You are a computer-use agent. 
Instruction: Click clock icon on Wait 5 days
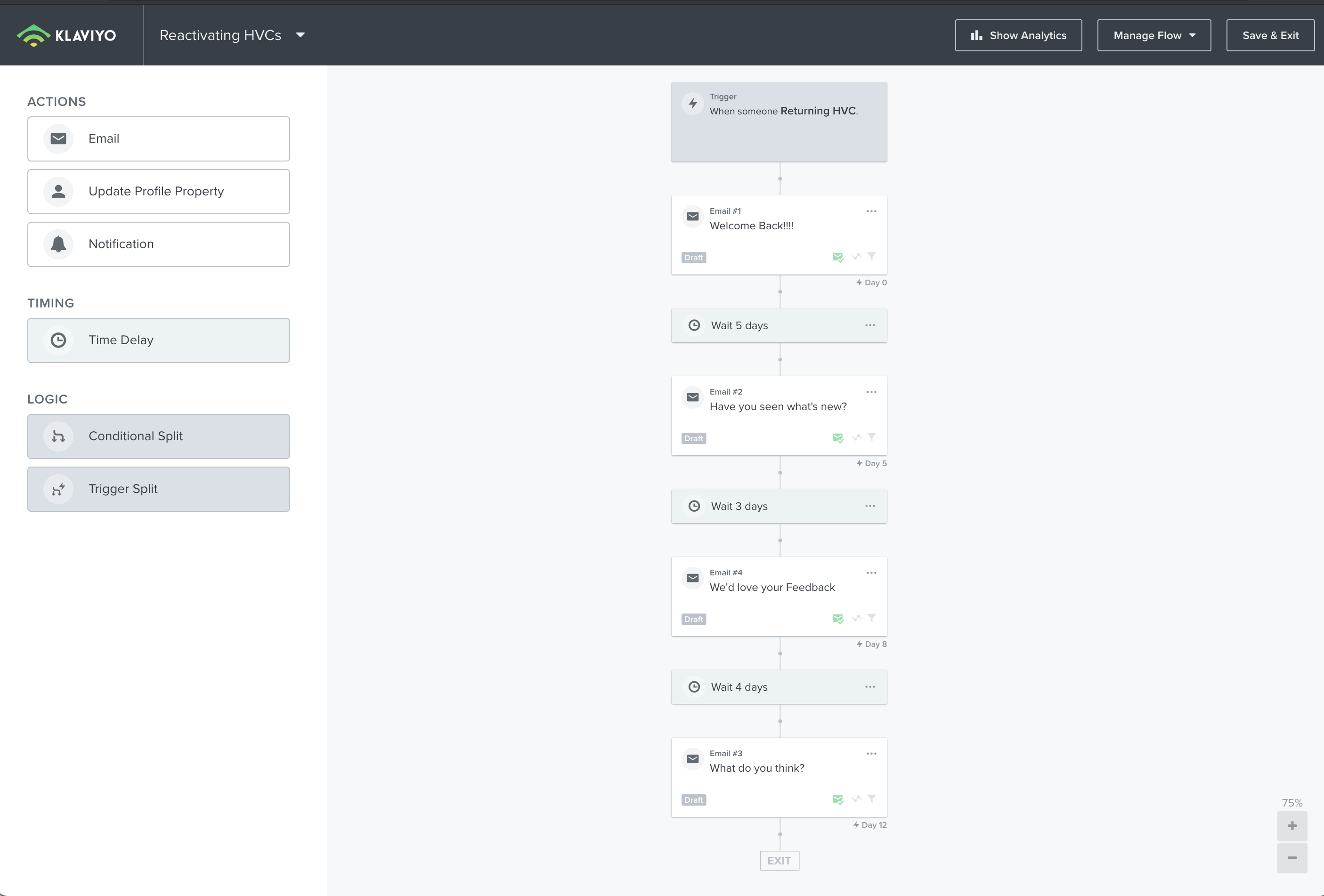pyautogui.click(x=694, y=325)
